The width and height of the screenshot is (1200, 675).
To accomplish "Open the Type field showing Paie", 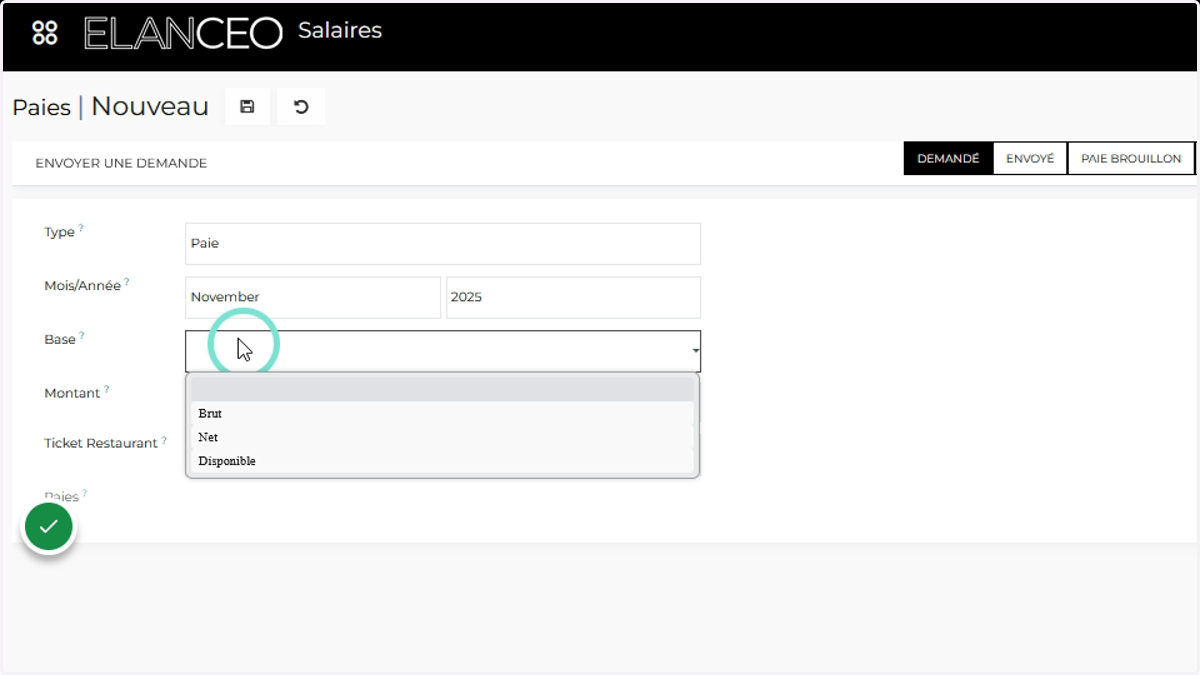I will coord(443,243).
